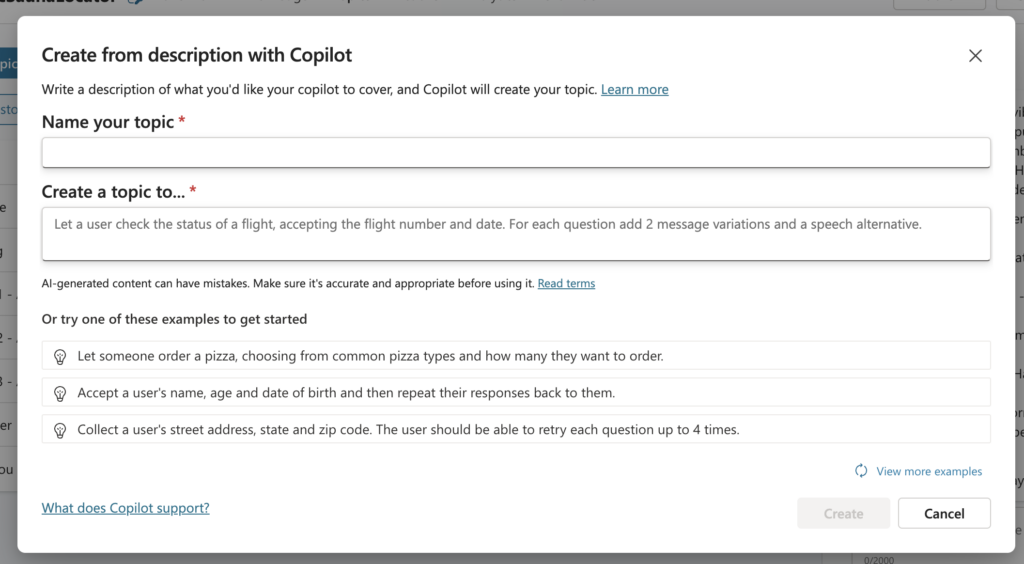The image size is (1024, 564).
Task: Open the Read terms link
Action: [x=566, y=284]
